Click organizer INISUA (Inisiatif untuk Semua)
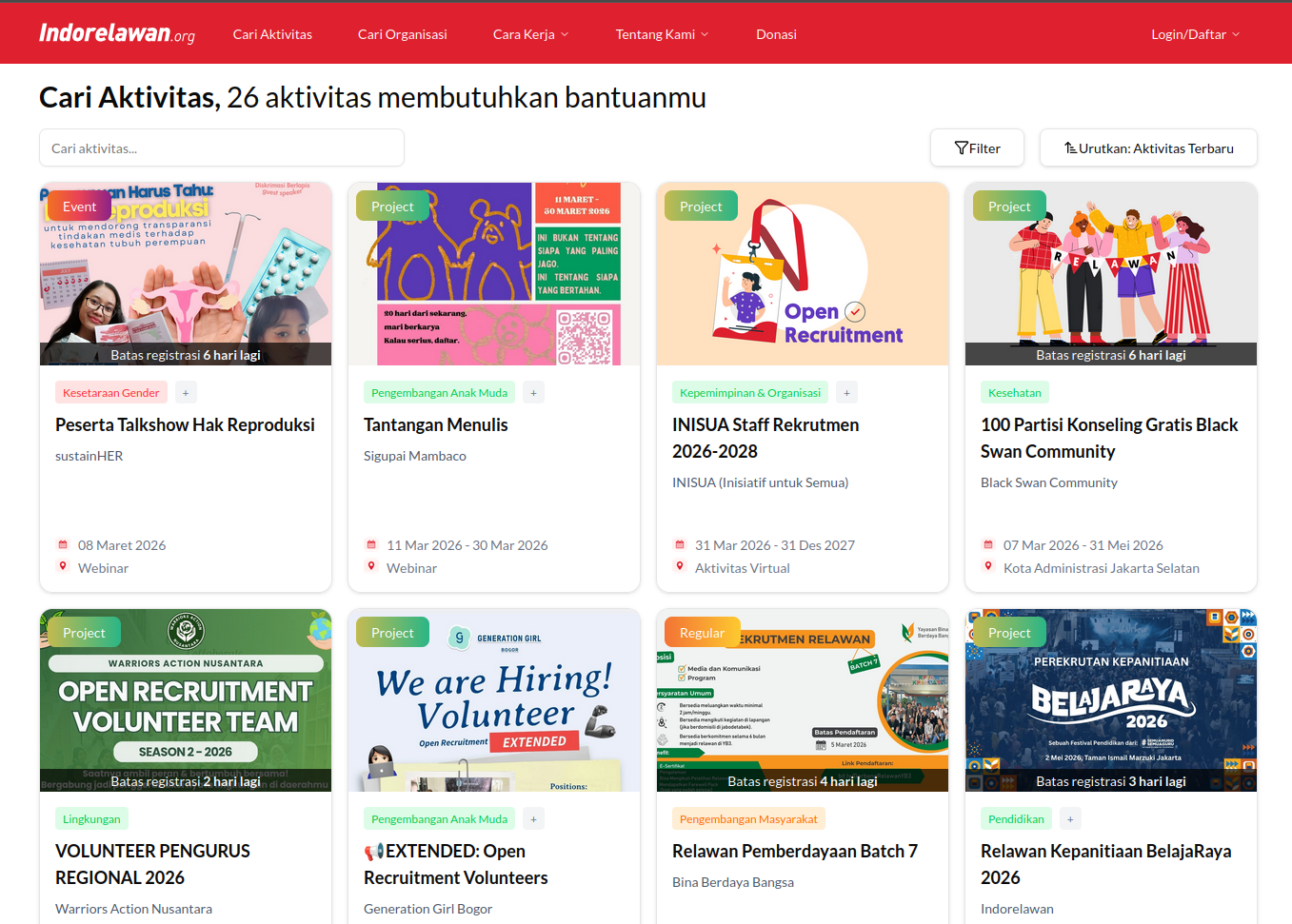This screenshot has height=924, width=1292. point(760,482)
